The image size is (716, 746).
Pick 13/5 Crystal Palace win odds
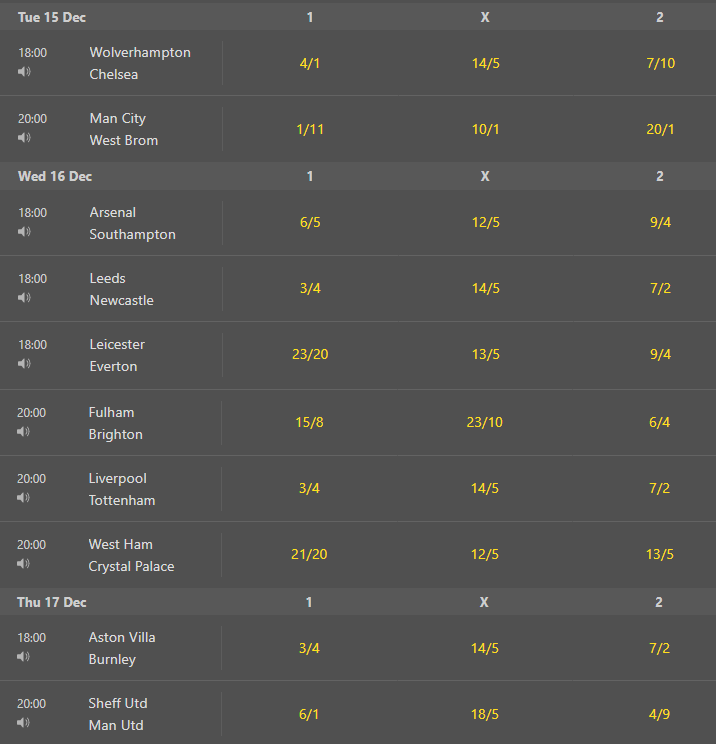[659, 554]
